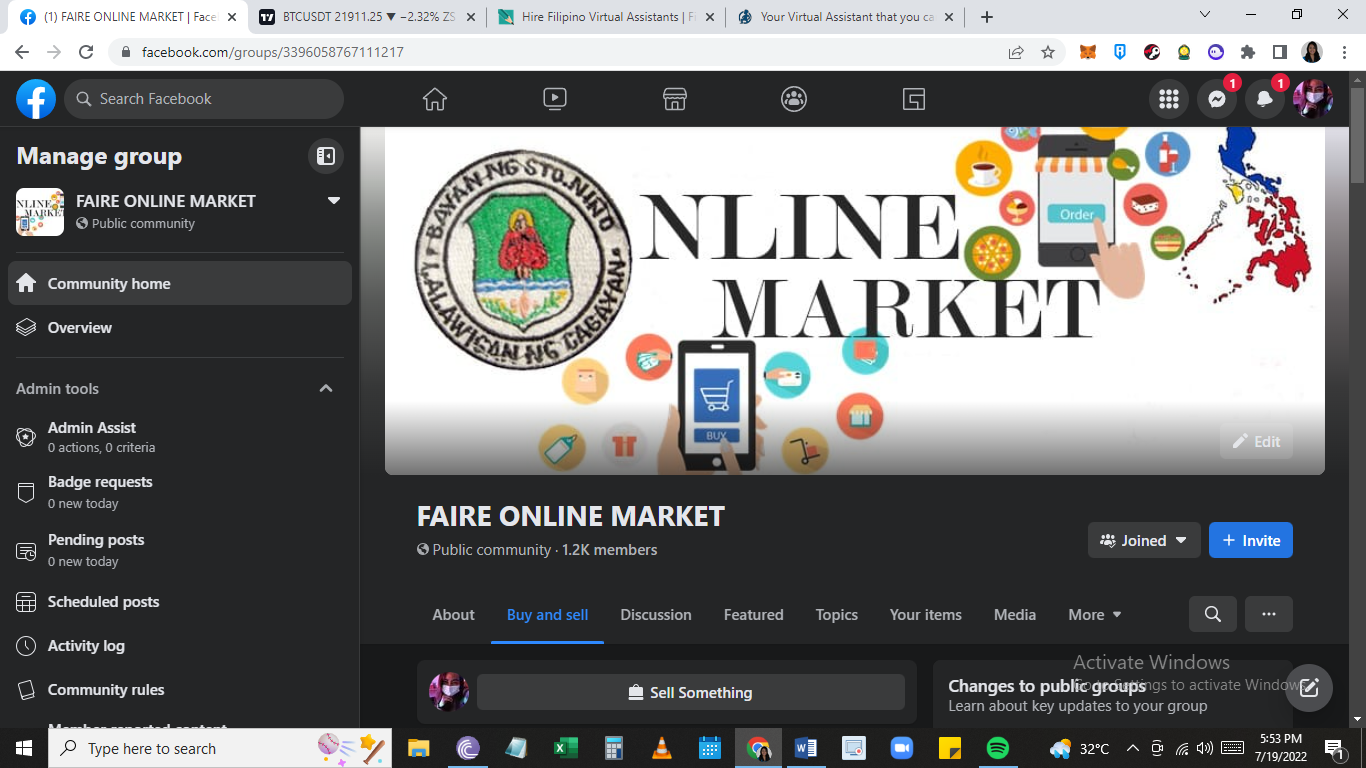Open Excel from the taskbar
Image resolution: width=1366 pixels, height=768 pixels.
[566, 748]
